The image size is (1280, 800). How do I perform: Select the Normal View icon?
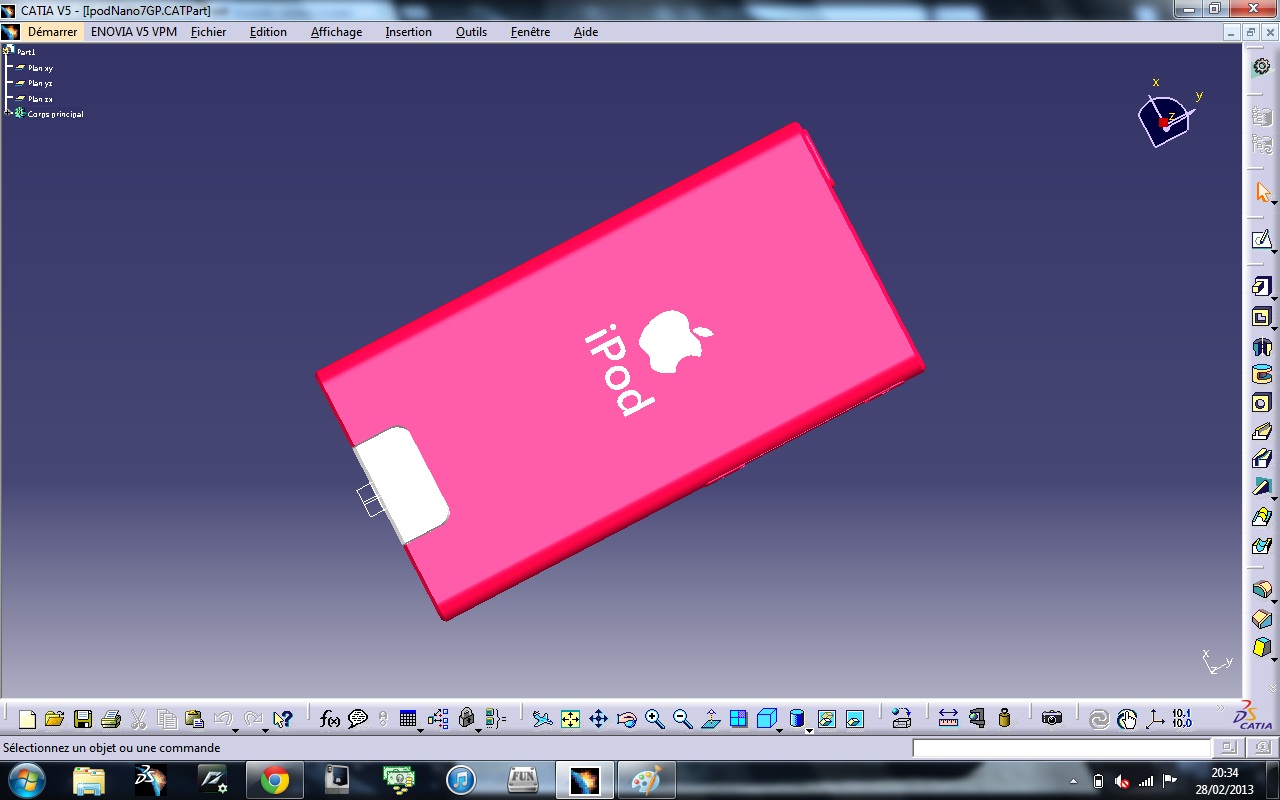[x=711, y=719]
